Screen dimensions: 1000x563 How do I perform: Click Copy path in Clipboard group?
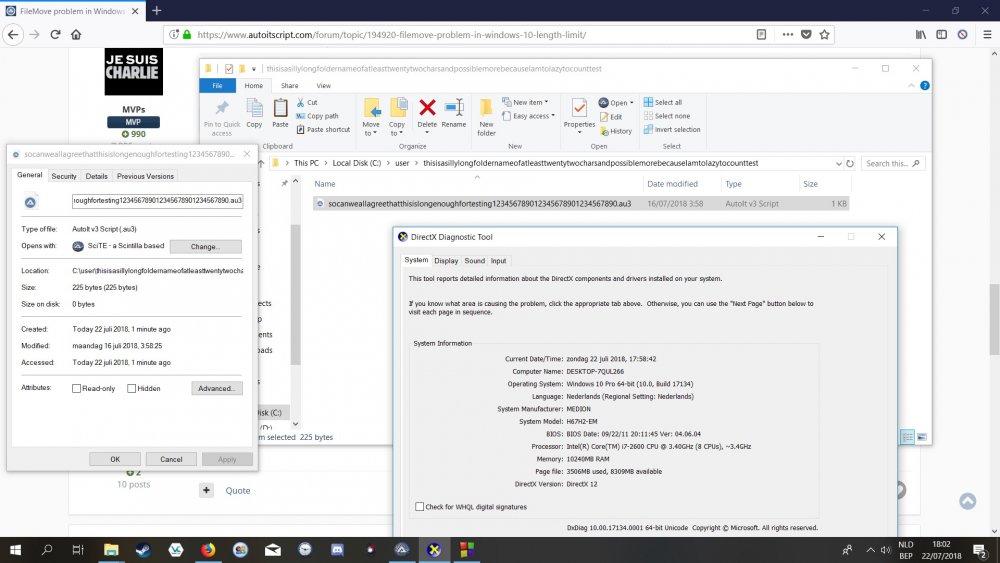click(317, 116)
